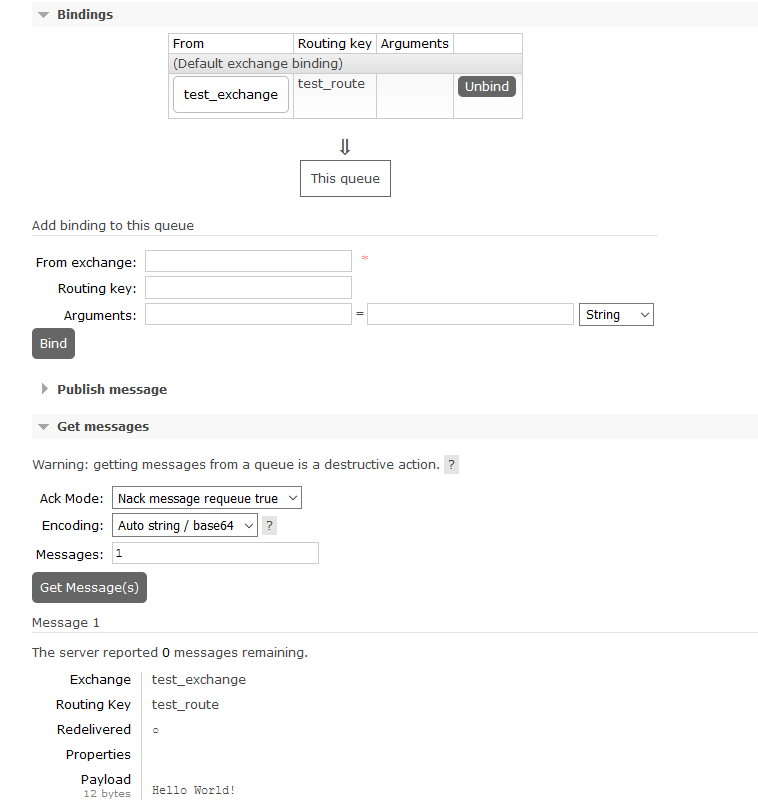Click the This queue box
Screen dimensions: 758x800
pos(345,179)
